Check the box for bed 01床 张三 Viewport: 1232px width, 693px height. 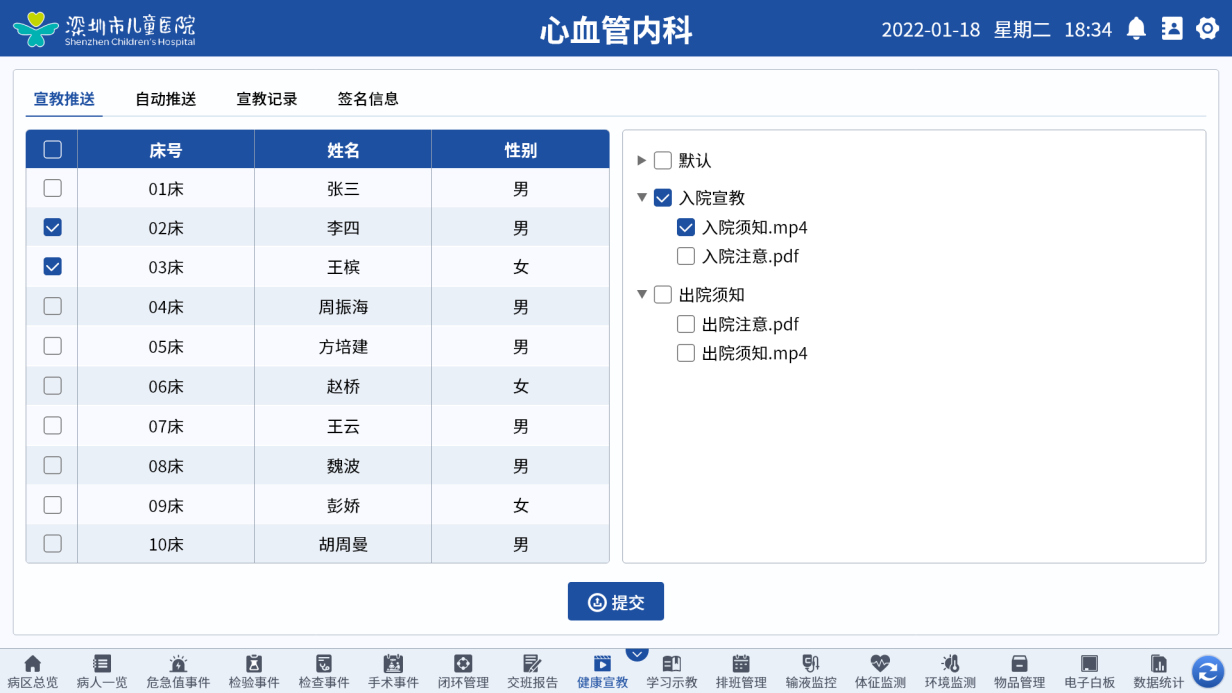pyautogui.click(x=53, y=188)
